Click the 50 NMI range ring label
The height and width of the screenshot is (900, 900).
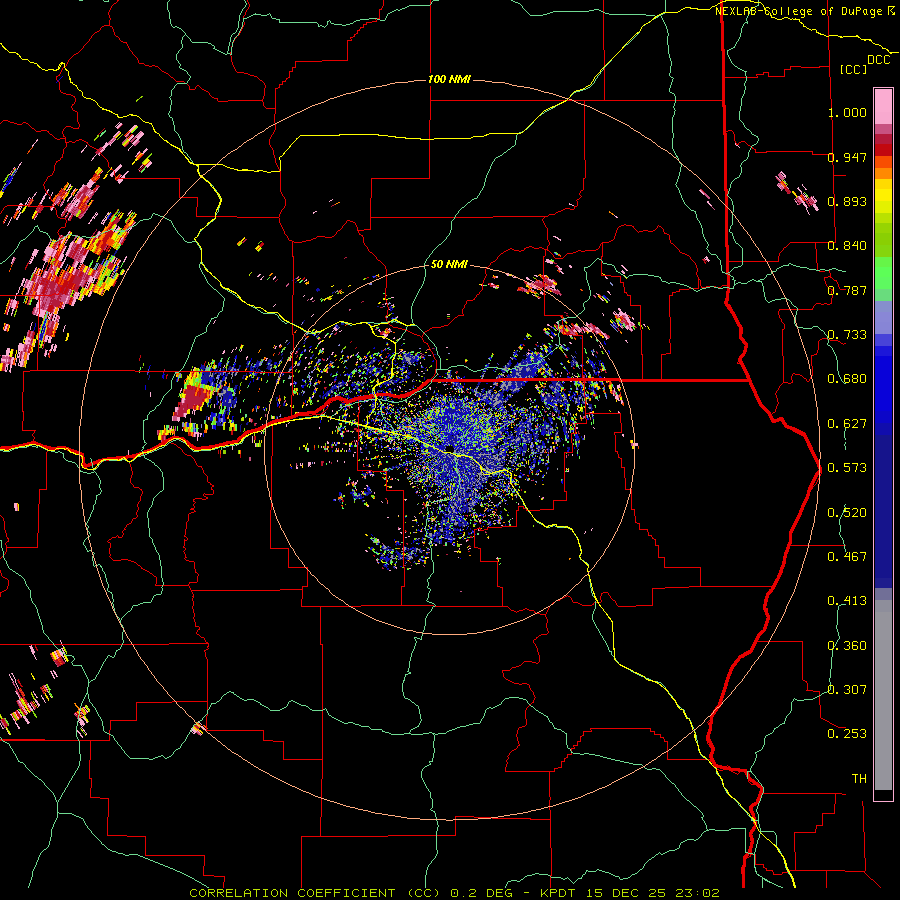[x=449, y=264]
